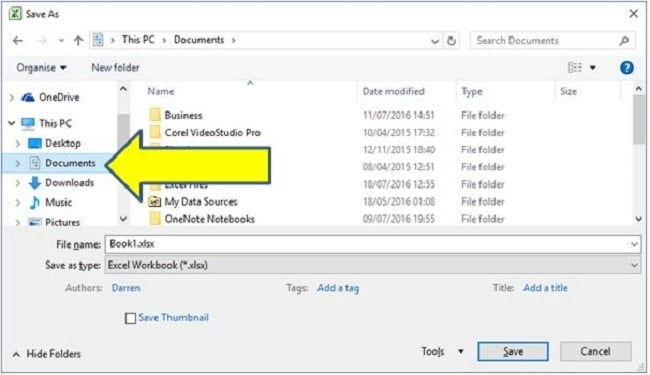Click the Back navigation arrow
The image size is (650, 375).
point(18,41)
